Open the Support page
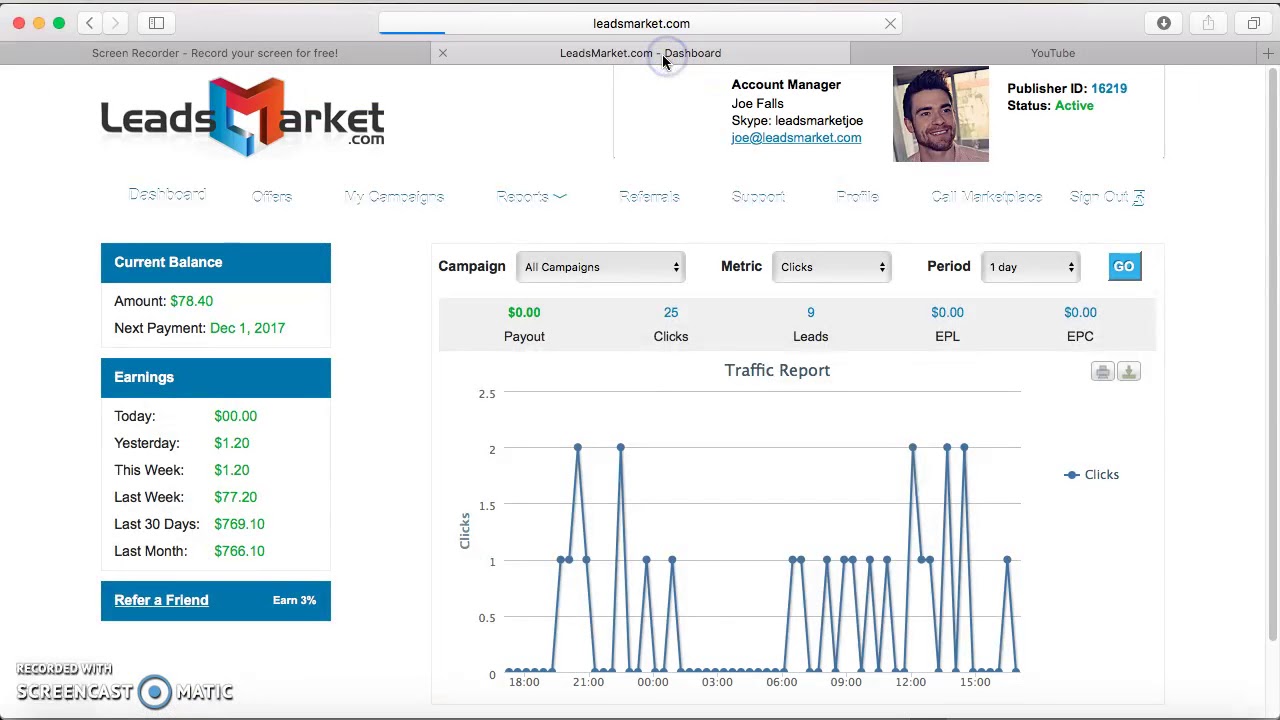The width and height of the screenshot is (1280, 720). click(758, 197)
